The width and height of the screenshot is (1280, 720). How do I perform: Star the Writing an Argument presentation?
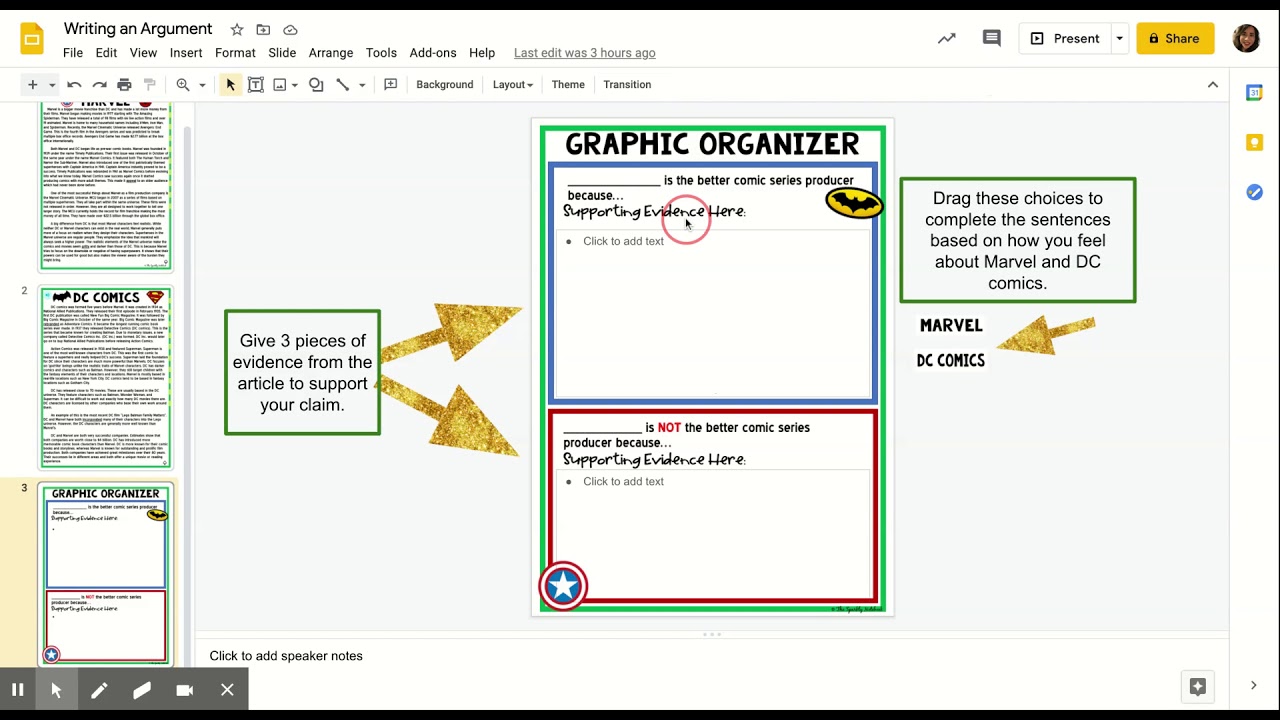(237, 30)
